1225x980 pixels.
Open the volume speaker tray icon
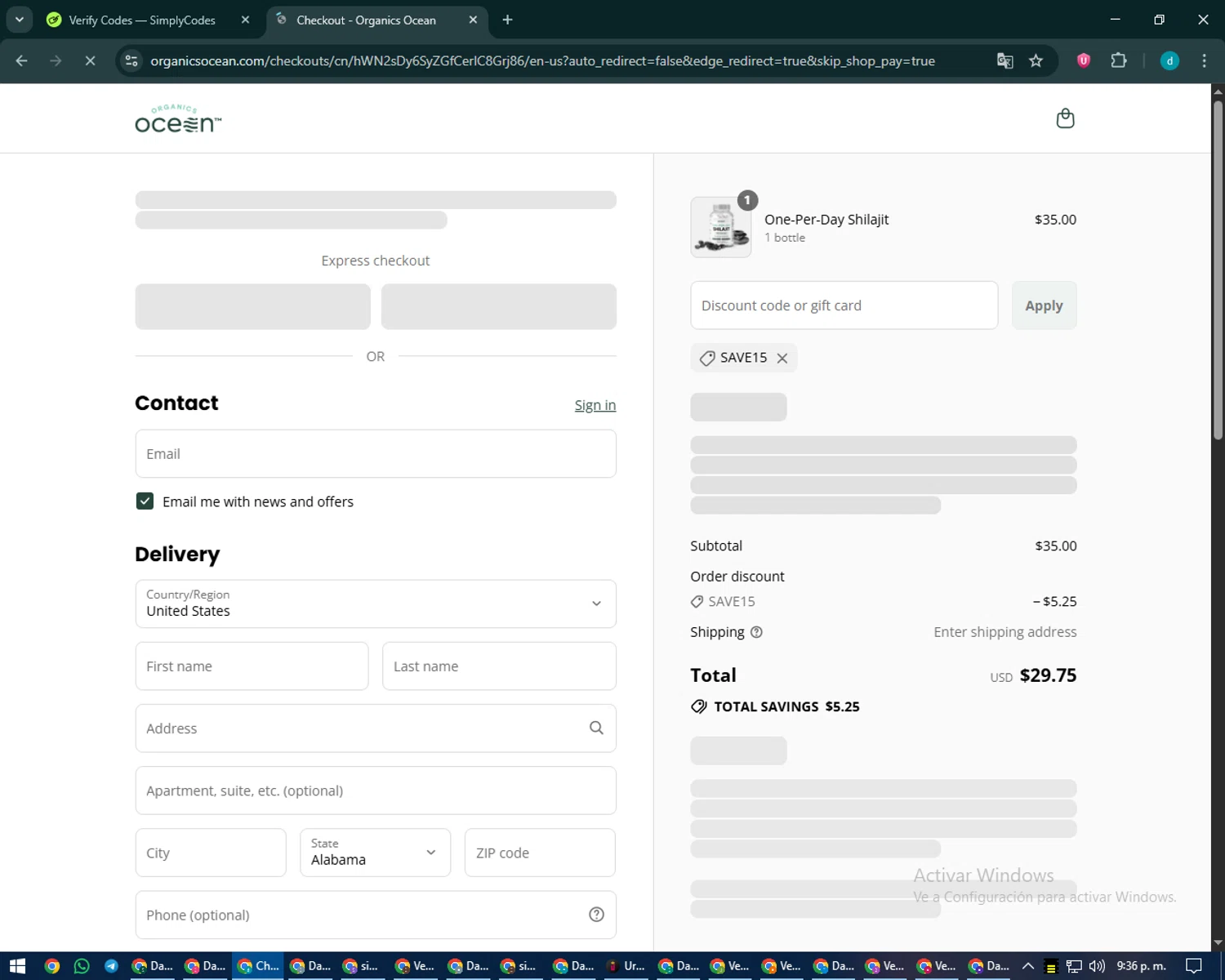tap(1097, 966)
